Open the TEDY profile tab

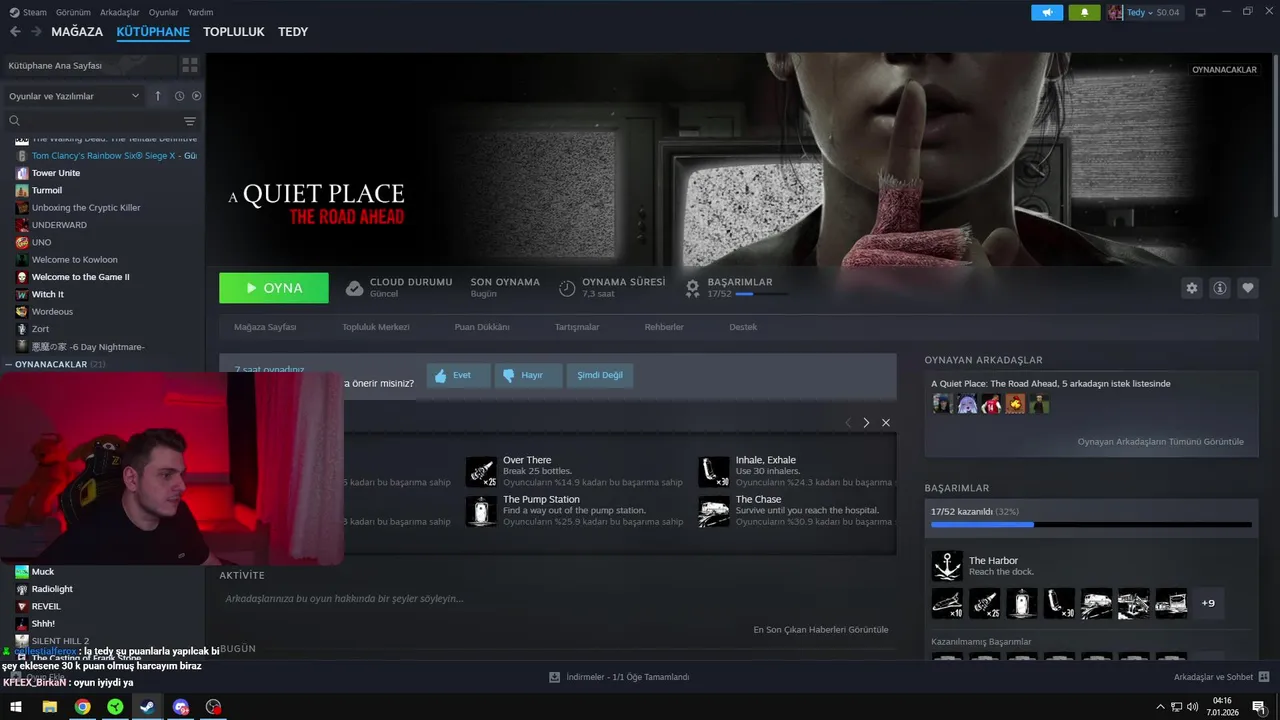293,32
